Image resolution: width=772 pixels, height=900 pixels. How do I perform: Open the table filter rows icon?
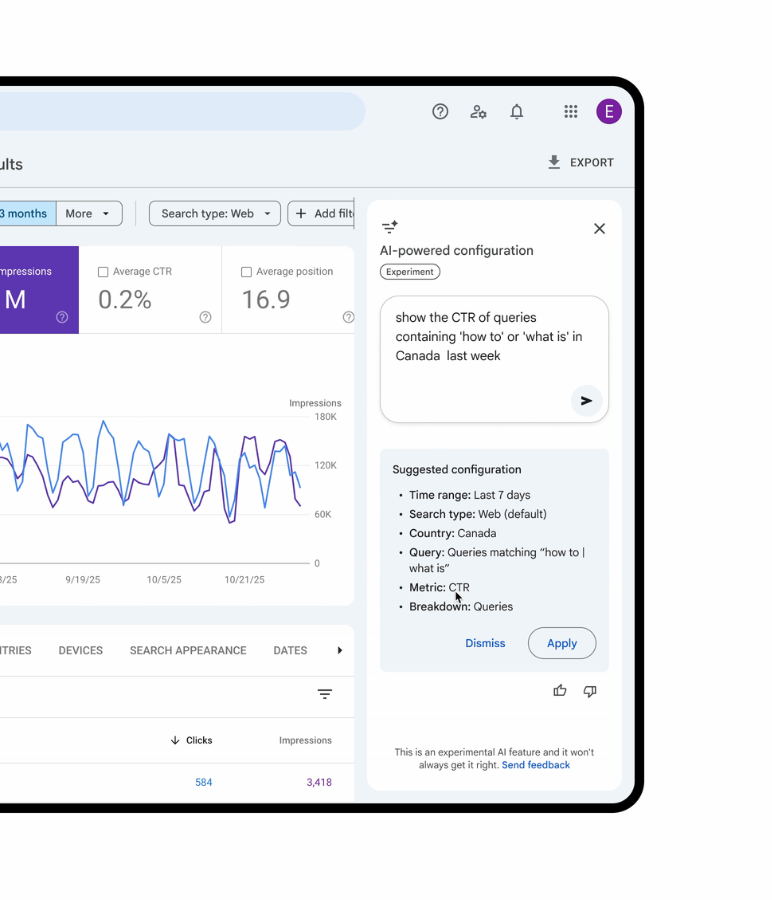[325, 694]
